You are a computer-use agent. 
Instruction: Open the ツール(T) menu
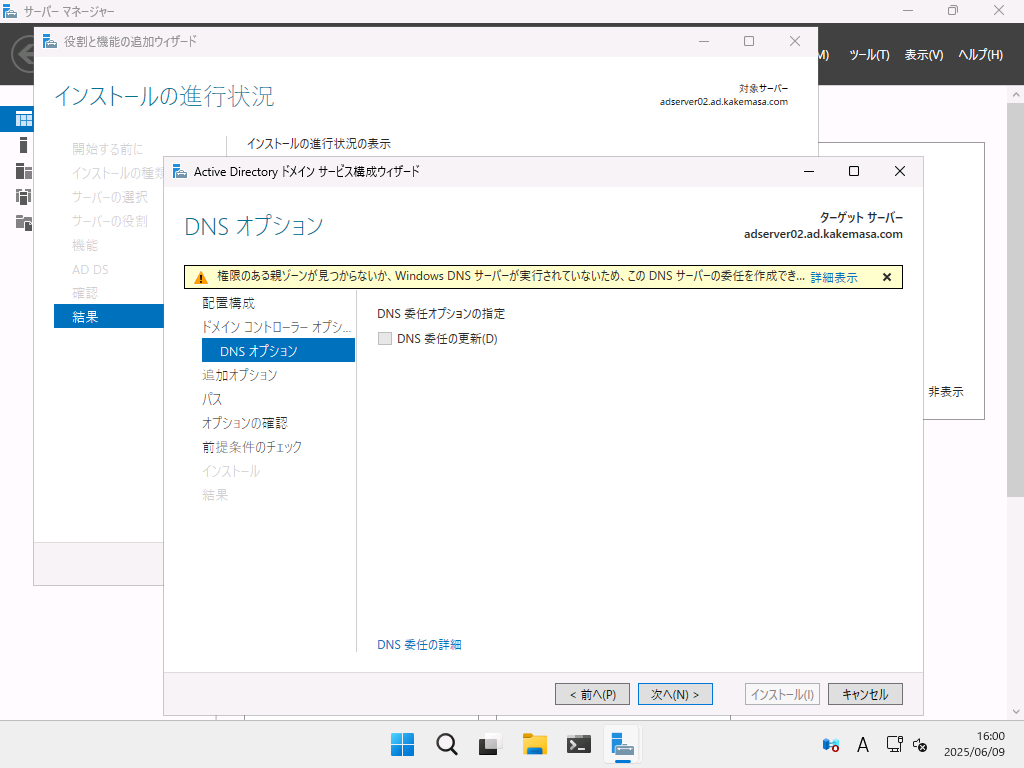coord(869,55)
